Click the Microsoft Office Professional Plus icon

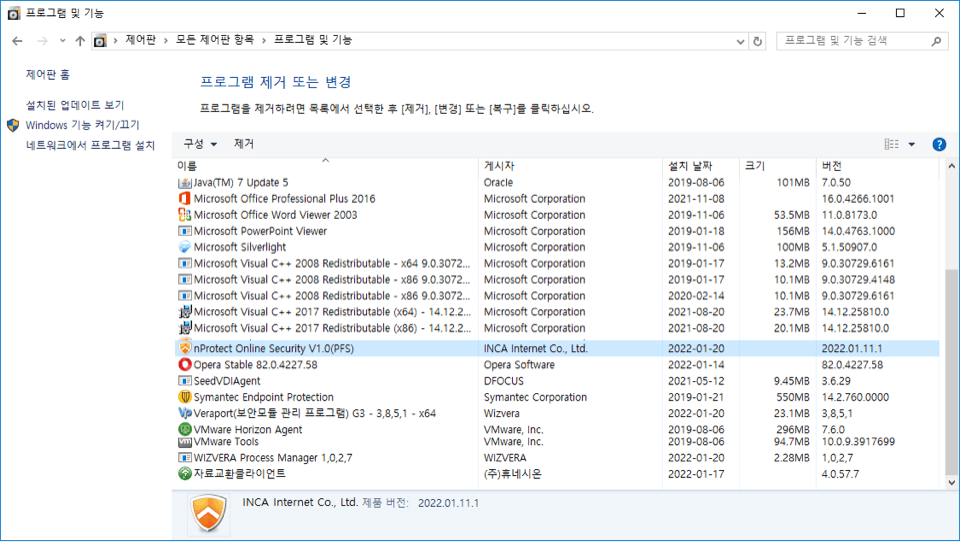(184, 199)
